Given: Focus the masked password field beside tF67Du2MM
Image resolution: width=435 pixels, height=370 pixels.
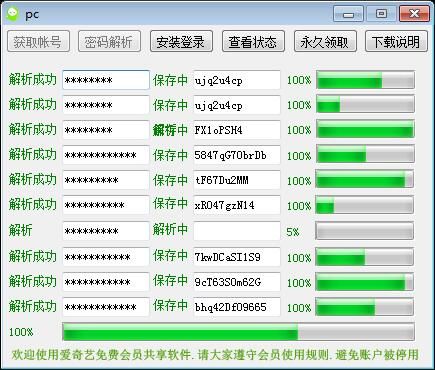Looking at the screenshot, I should [106, 180].
